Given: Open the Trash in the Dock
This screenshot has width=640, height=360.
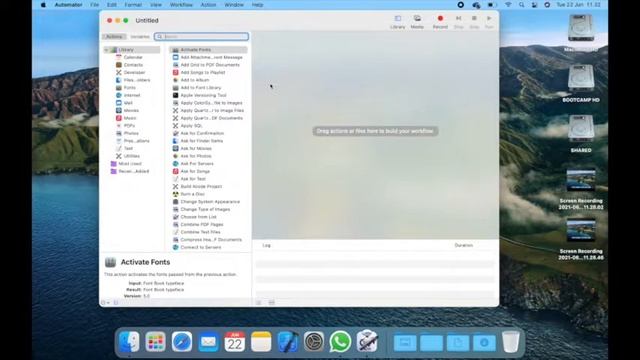Looking at the screenshot, I should point(510,342).
